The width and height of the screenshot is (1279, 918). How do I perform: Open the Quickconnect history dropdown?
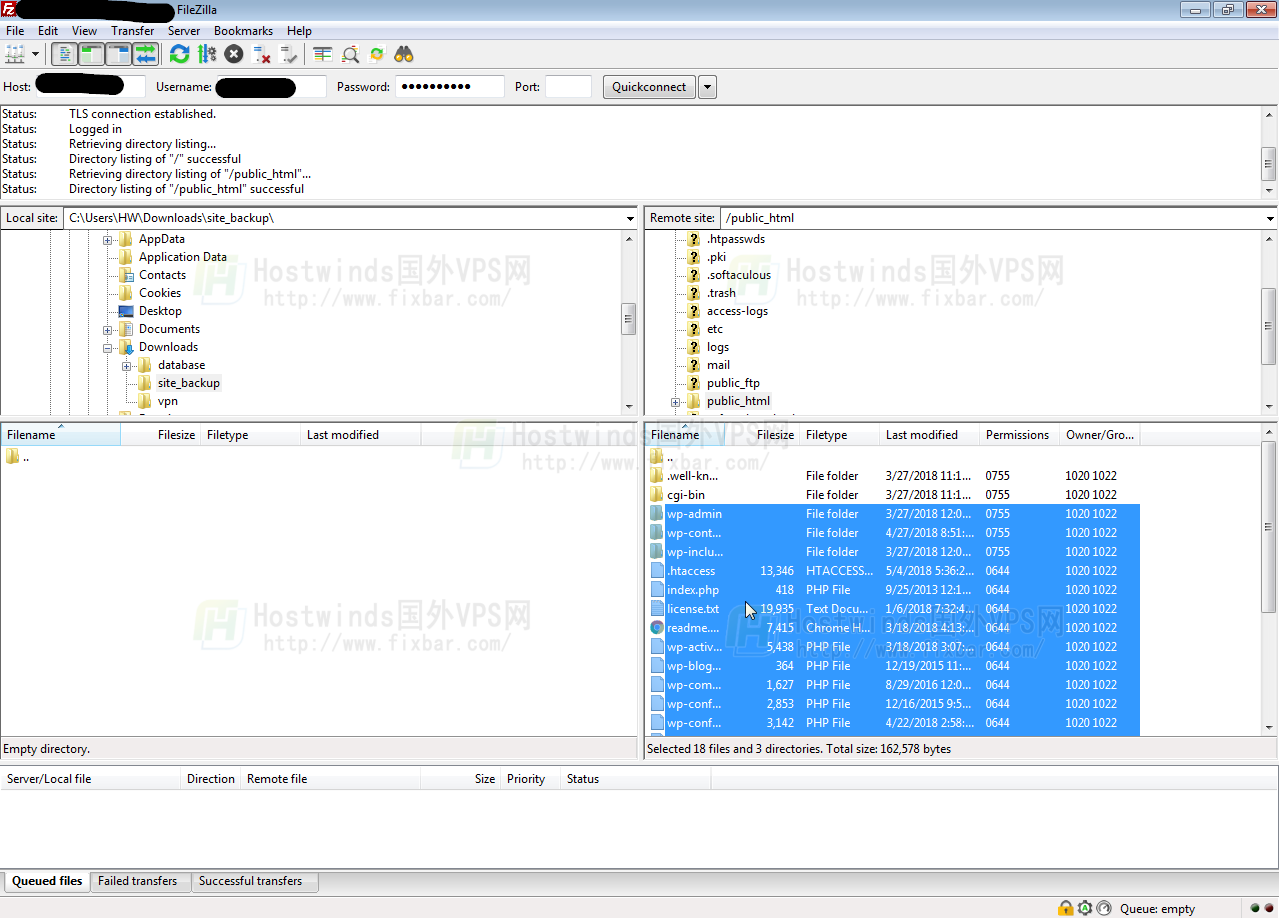(708, 87)
